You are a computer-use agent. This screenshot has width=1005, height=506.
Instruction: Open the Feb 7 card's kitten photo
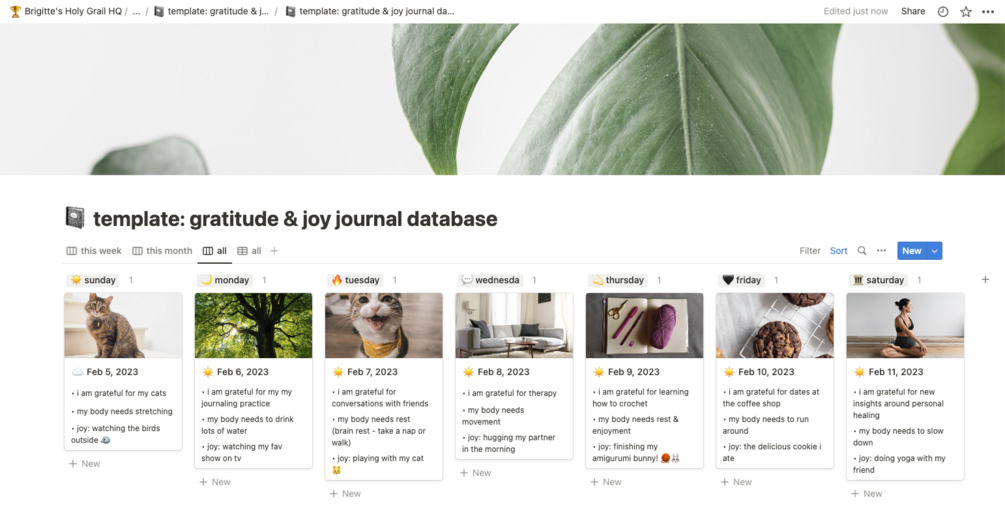[384, 325]
